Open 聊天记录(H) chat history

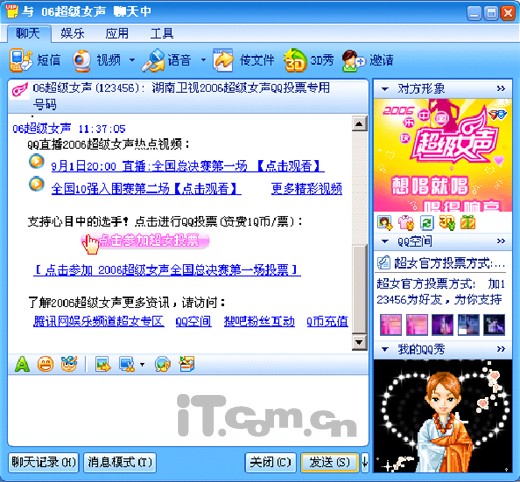44,462
